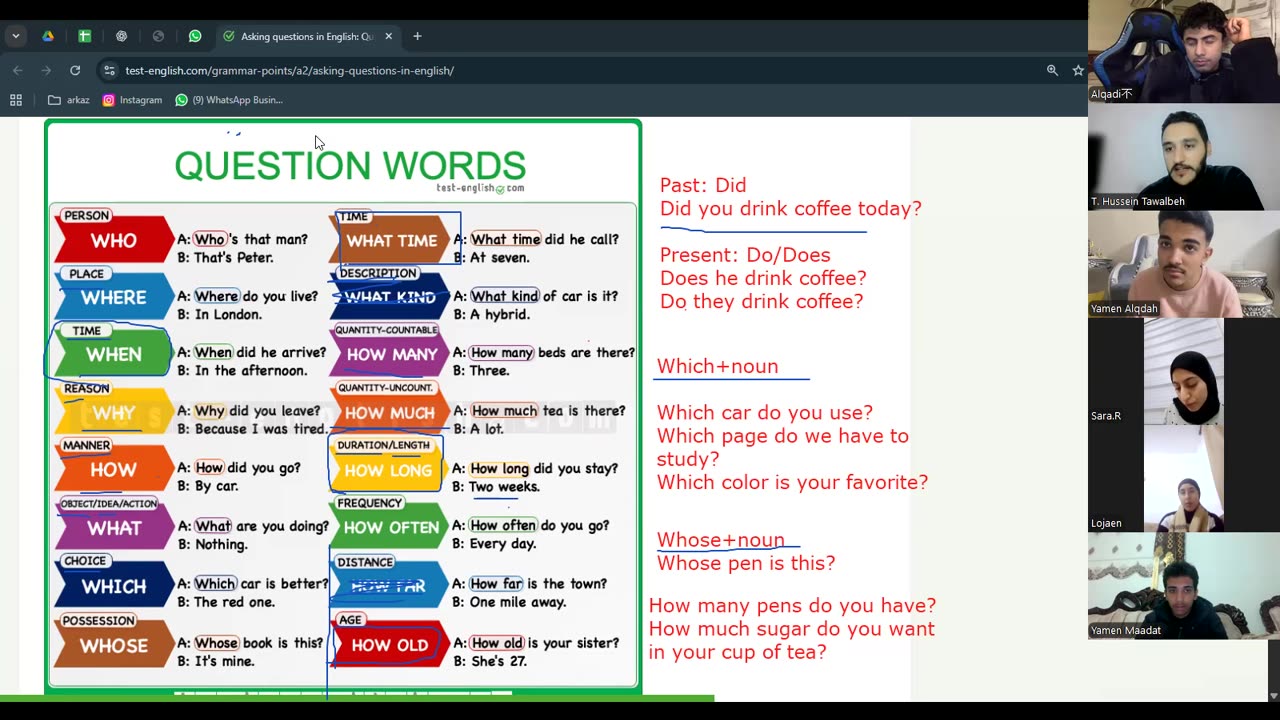Image resolution: width=1280 pixels, height=720 pixels.
Task: Click the orange HOW banner
Action: click(x=114, y=470)
